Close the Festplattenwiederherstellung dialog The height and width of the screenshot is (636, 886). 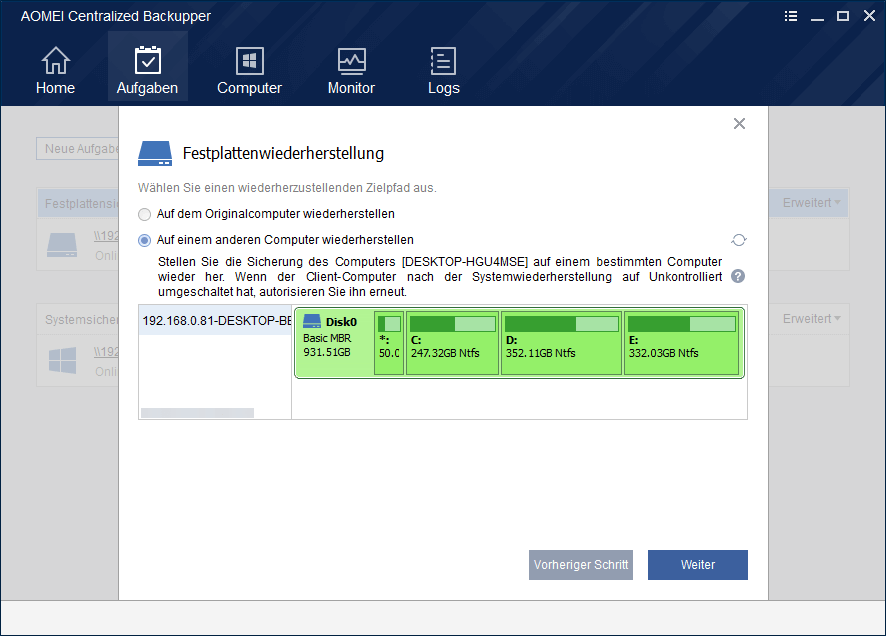(x=739, y=124)
